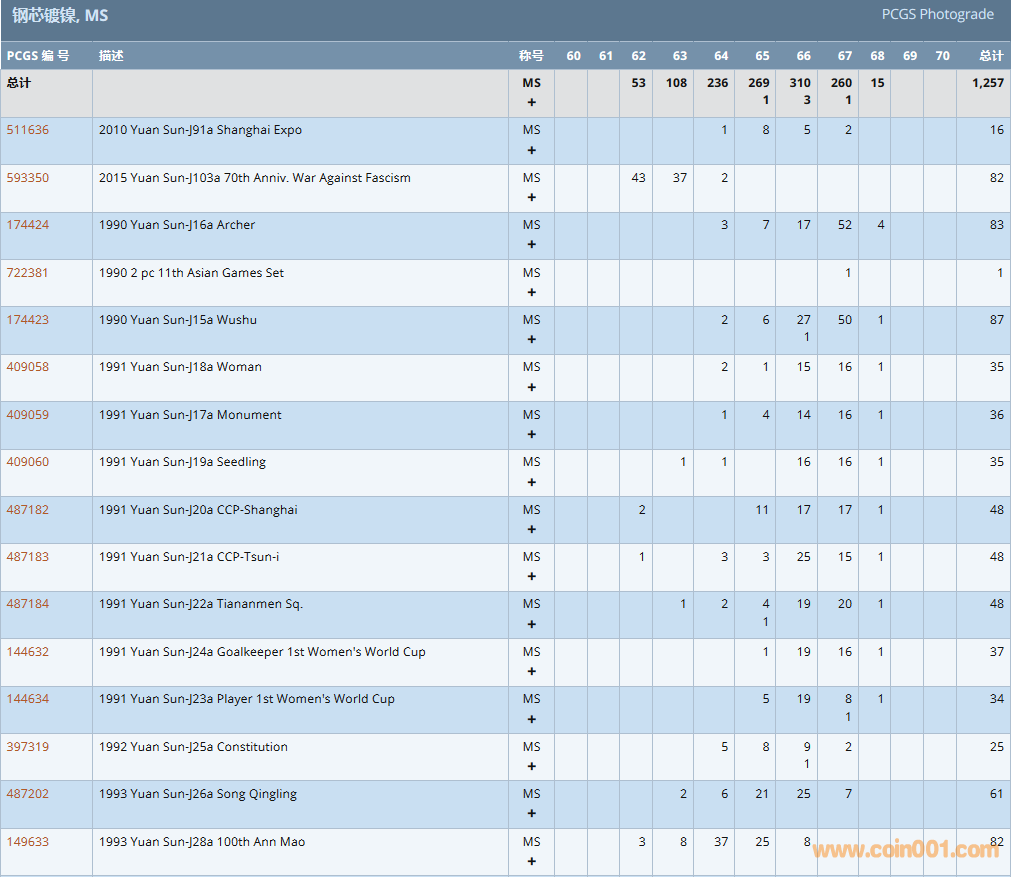Open PCGS number 487183 link
This screenshot has width=1012, height=877.
click(x=28, y=557)
